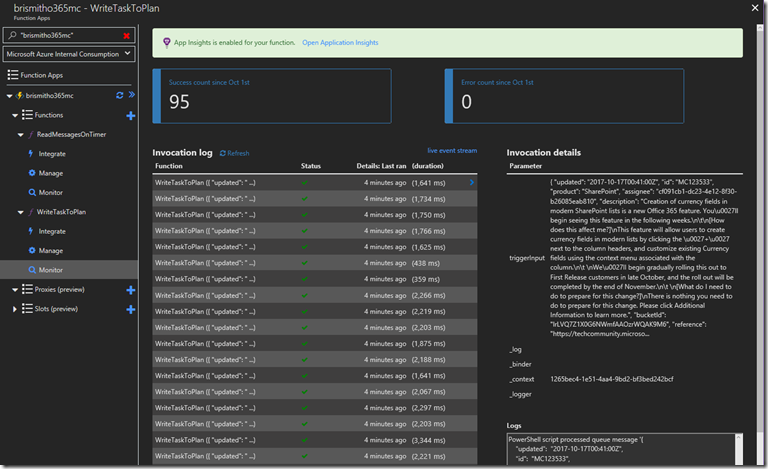Add a new slot with plus icon
Image resolution: width=768 pixels, height=469 pixels.
pyautogui.click(x=130, y=309)
